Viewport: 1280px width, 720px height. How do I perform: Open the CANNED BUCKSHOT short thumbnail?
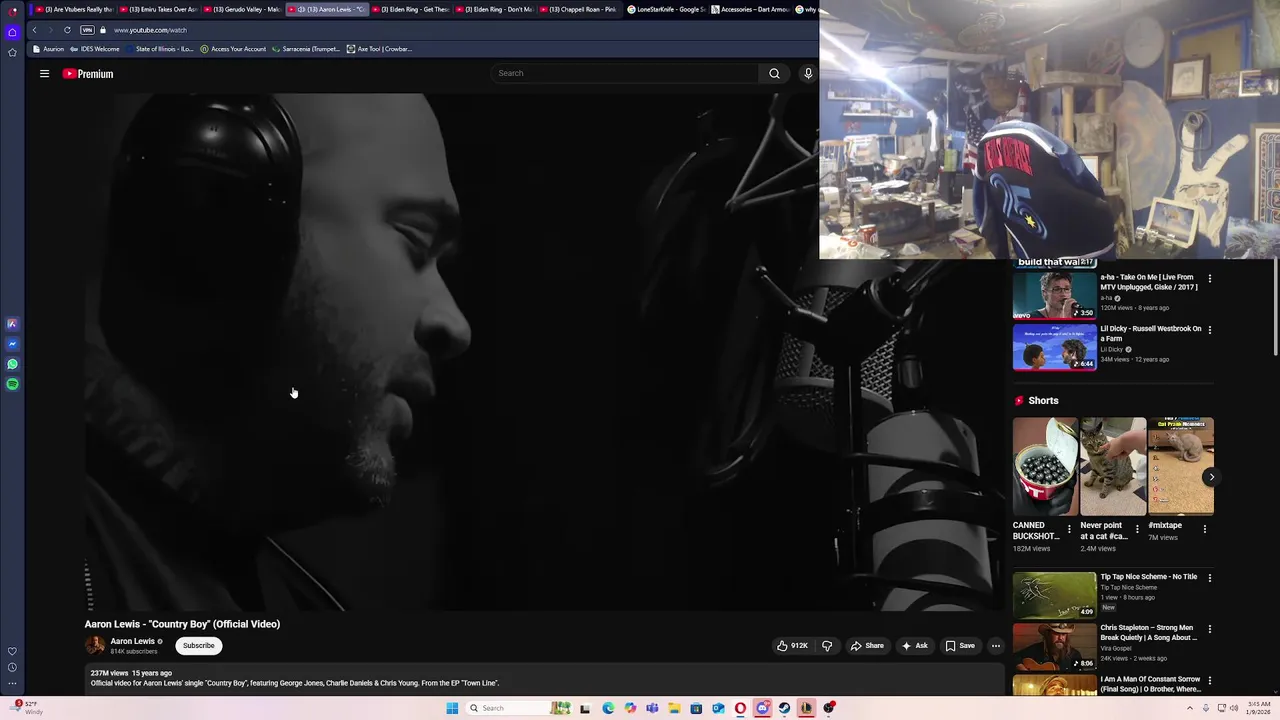[1045, 466]
